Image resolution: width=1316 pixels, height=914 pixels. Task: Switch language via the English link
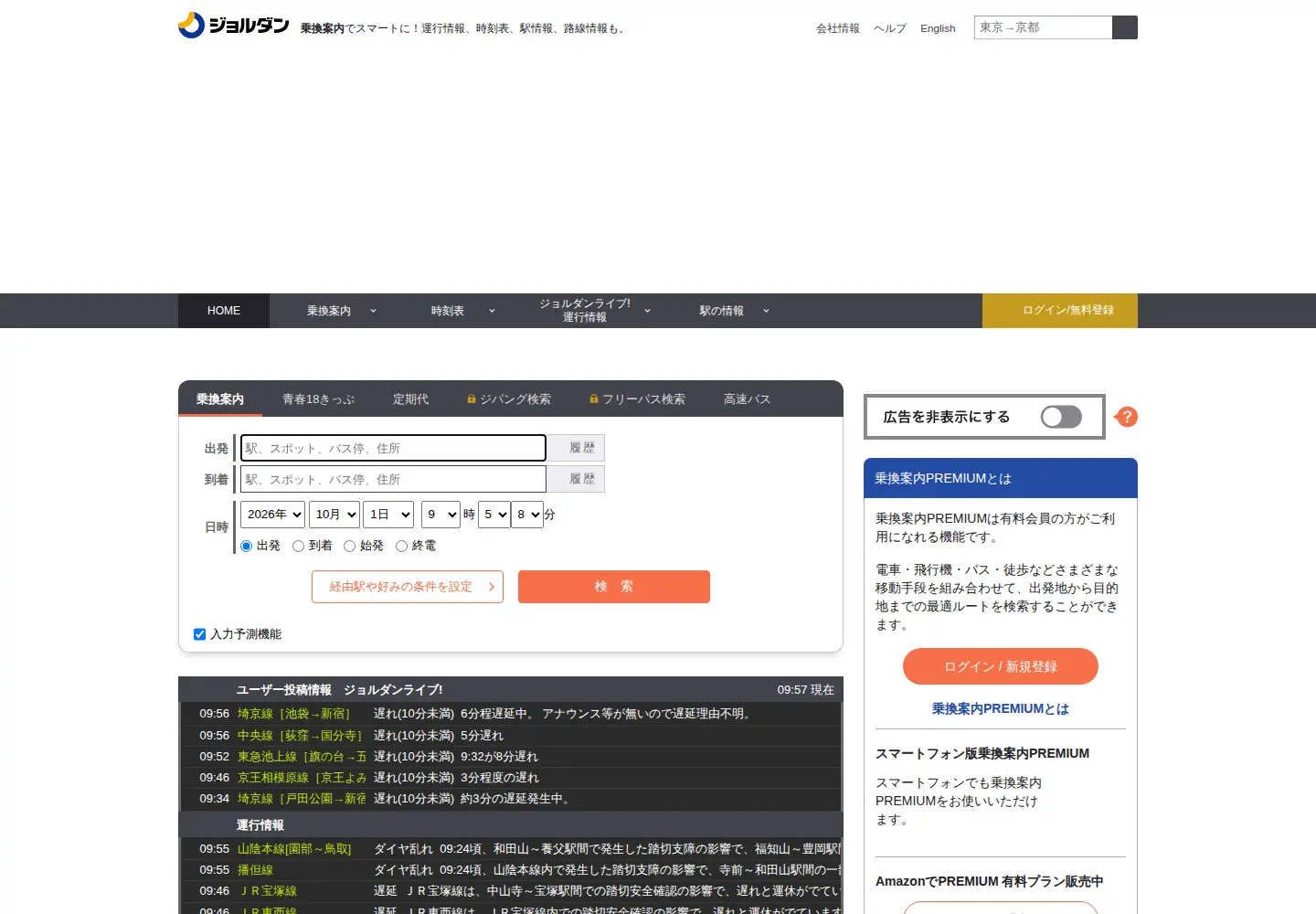click(938, 28)
